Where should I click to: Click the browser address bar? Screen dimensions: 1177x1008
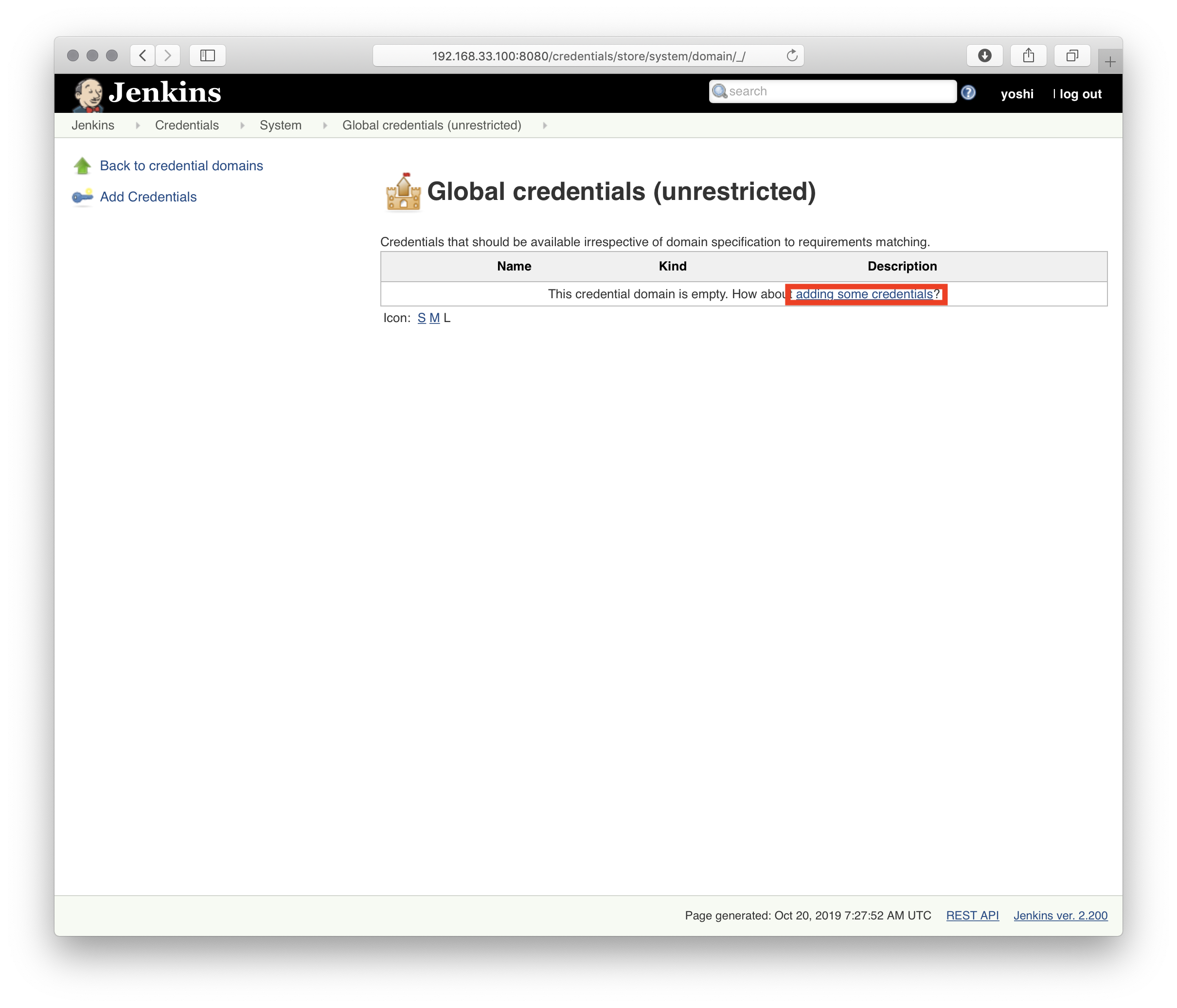pyautogui.click(x=588, y=55)
